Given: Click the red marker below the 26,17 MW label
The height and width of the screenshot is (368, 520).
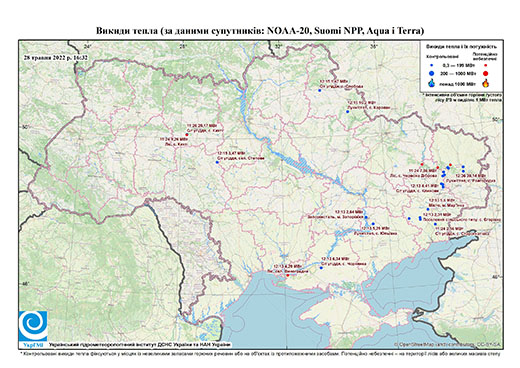Looking at the screenshot, I should pos(187,135).
